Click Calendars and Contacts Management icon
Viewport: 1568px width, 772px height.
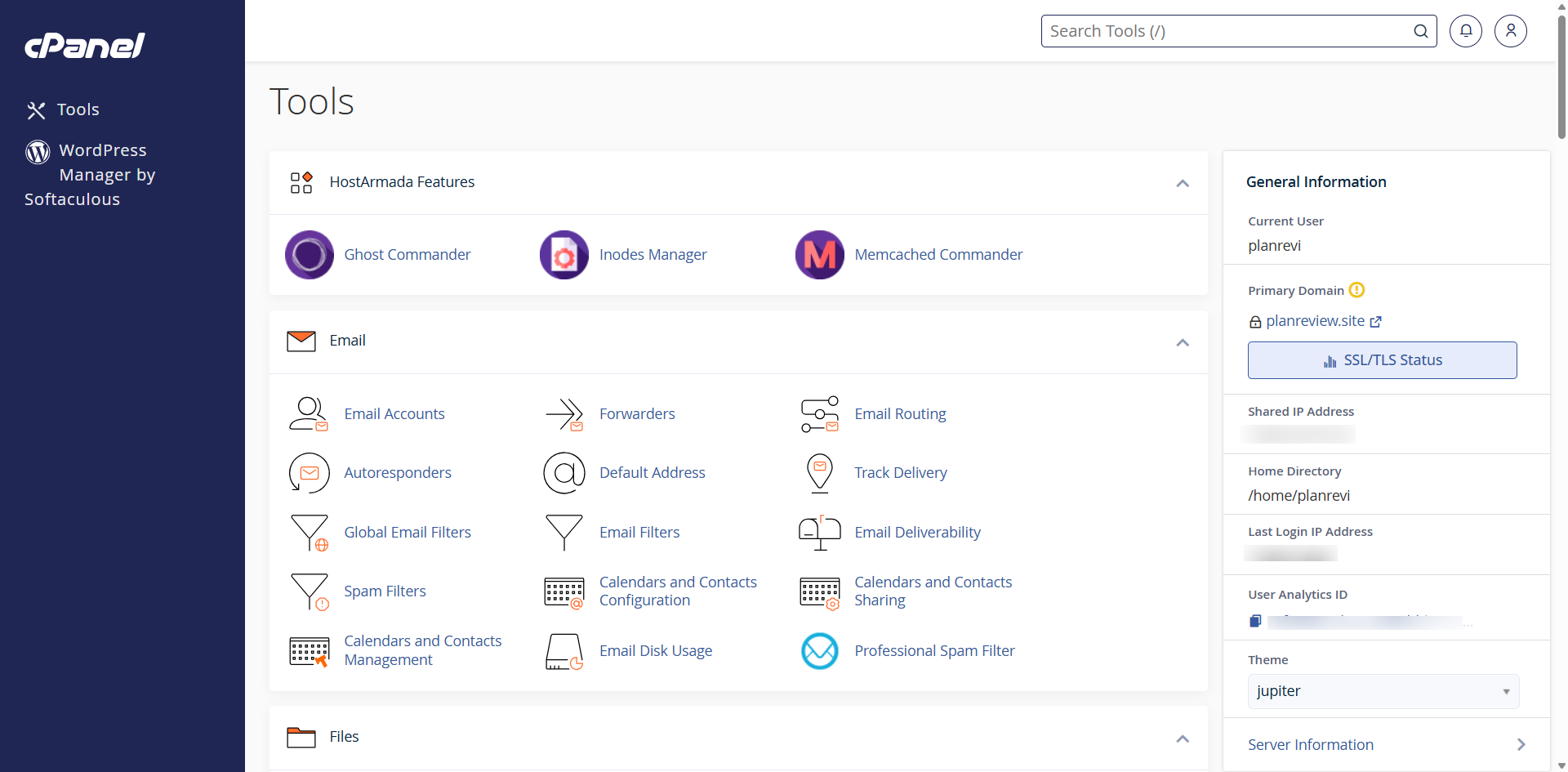coord(310,651)
